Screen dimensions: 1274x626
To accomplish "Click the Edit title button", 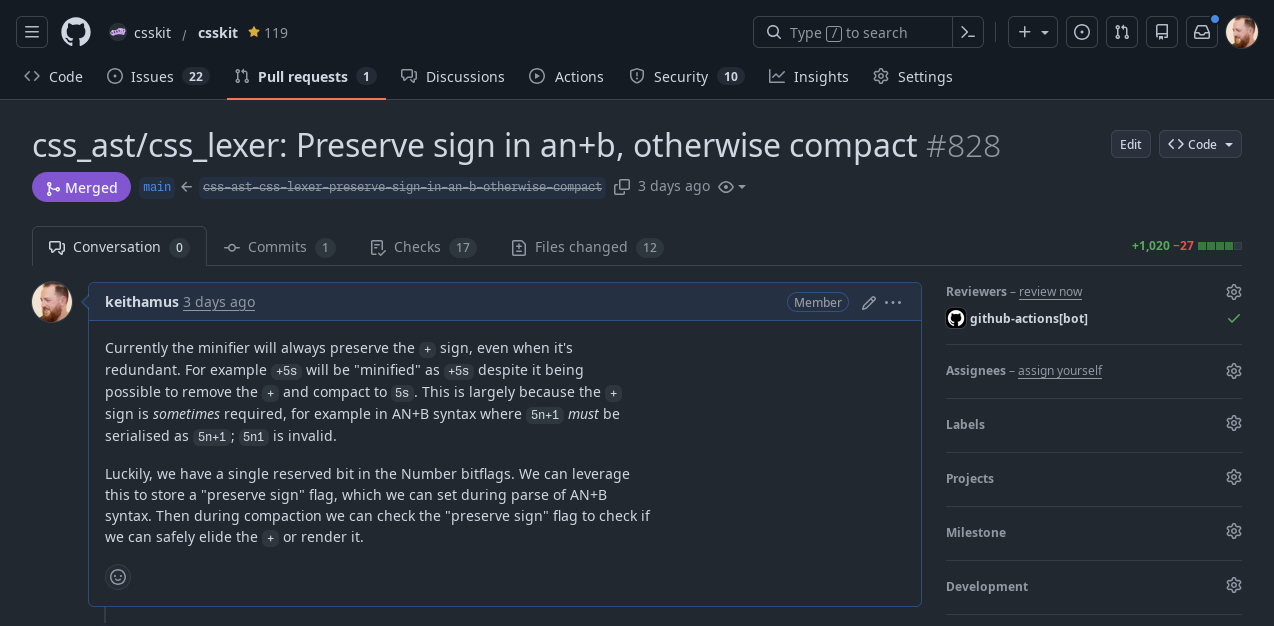I will click(x=1131, y=144).
